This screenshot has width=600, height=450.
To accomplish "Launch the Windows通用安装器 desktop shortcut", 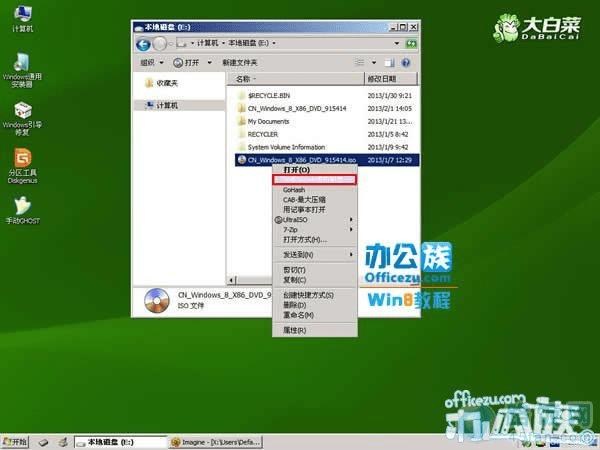I will click(x=22, y=70).
